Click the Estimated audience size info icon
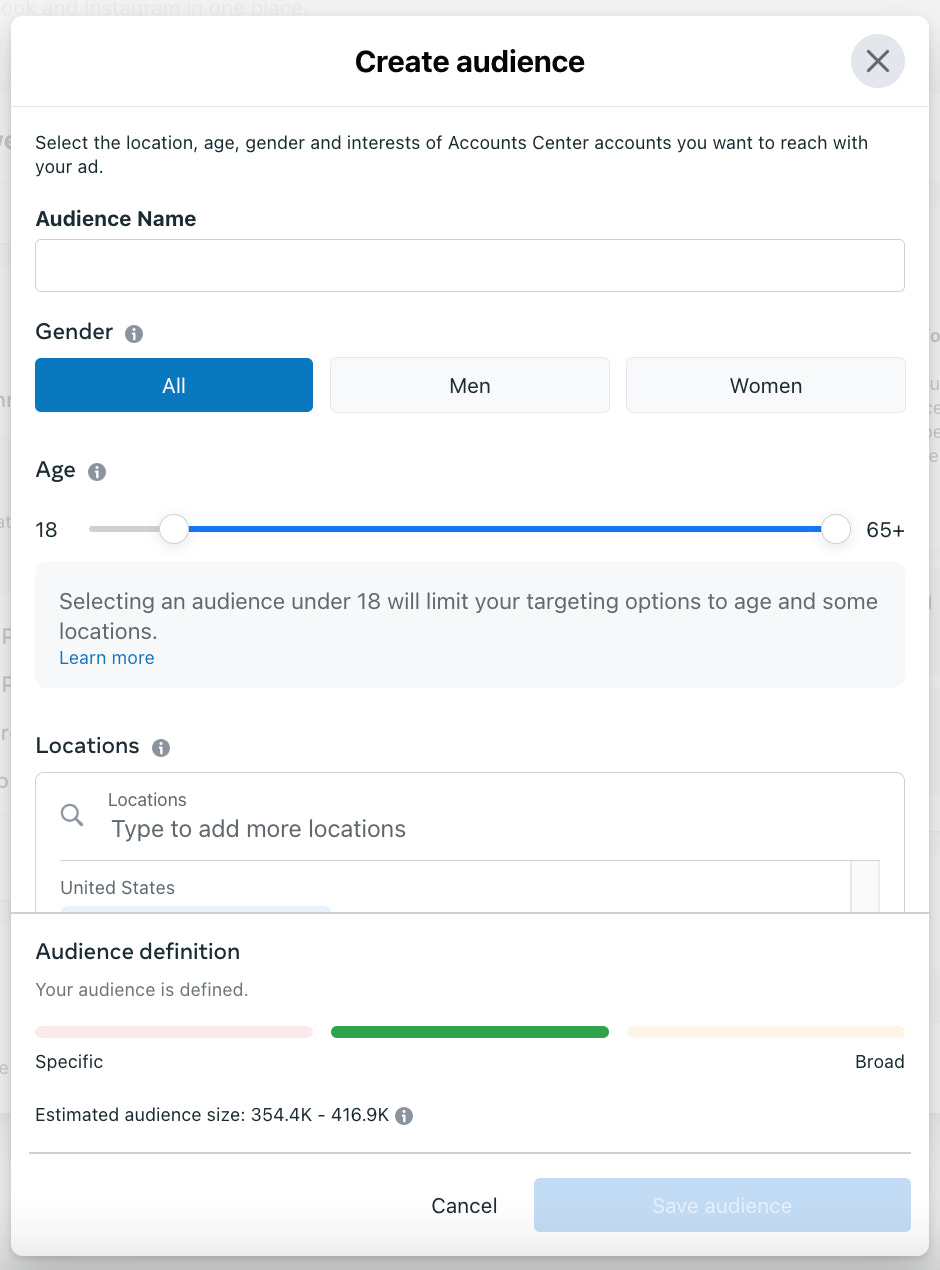The height and width of the screenshot is (1270, 940). click(404, 1116)
